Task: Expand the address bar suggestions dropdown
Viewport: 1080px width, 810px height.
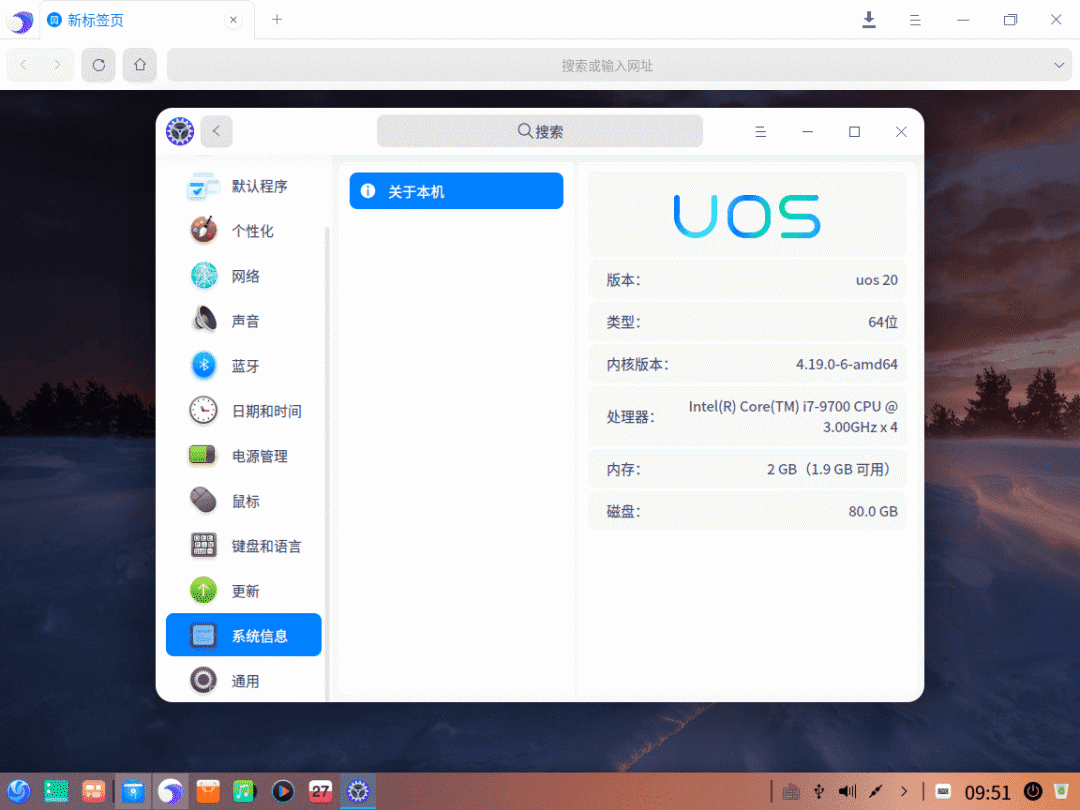Action: click(x=1057, y=64)
